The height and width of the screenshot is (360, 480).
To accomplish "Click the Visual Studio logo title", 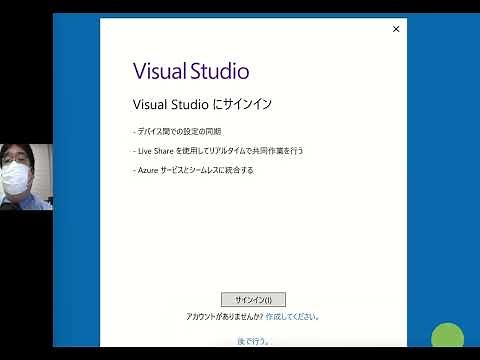I will pos(191,71).
